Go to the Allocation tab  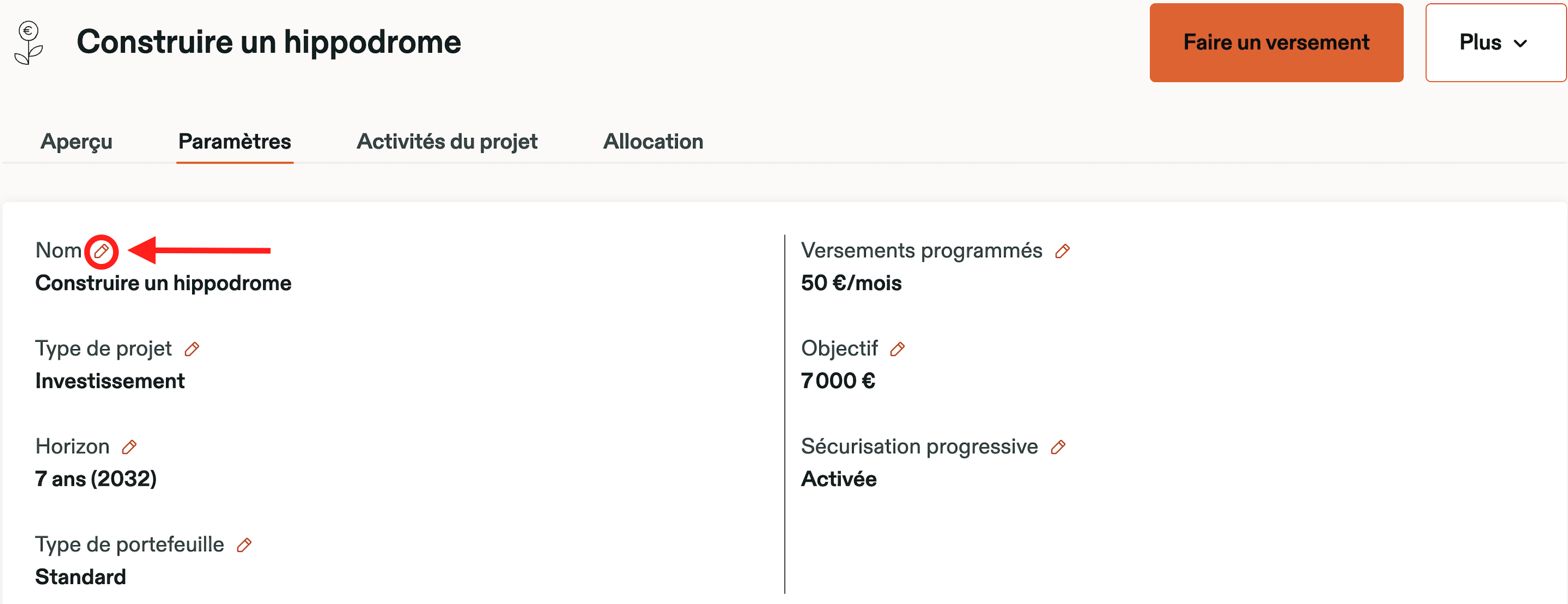[653, 142]
